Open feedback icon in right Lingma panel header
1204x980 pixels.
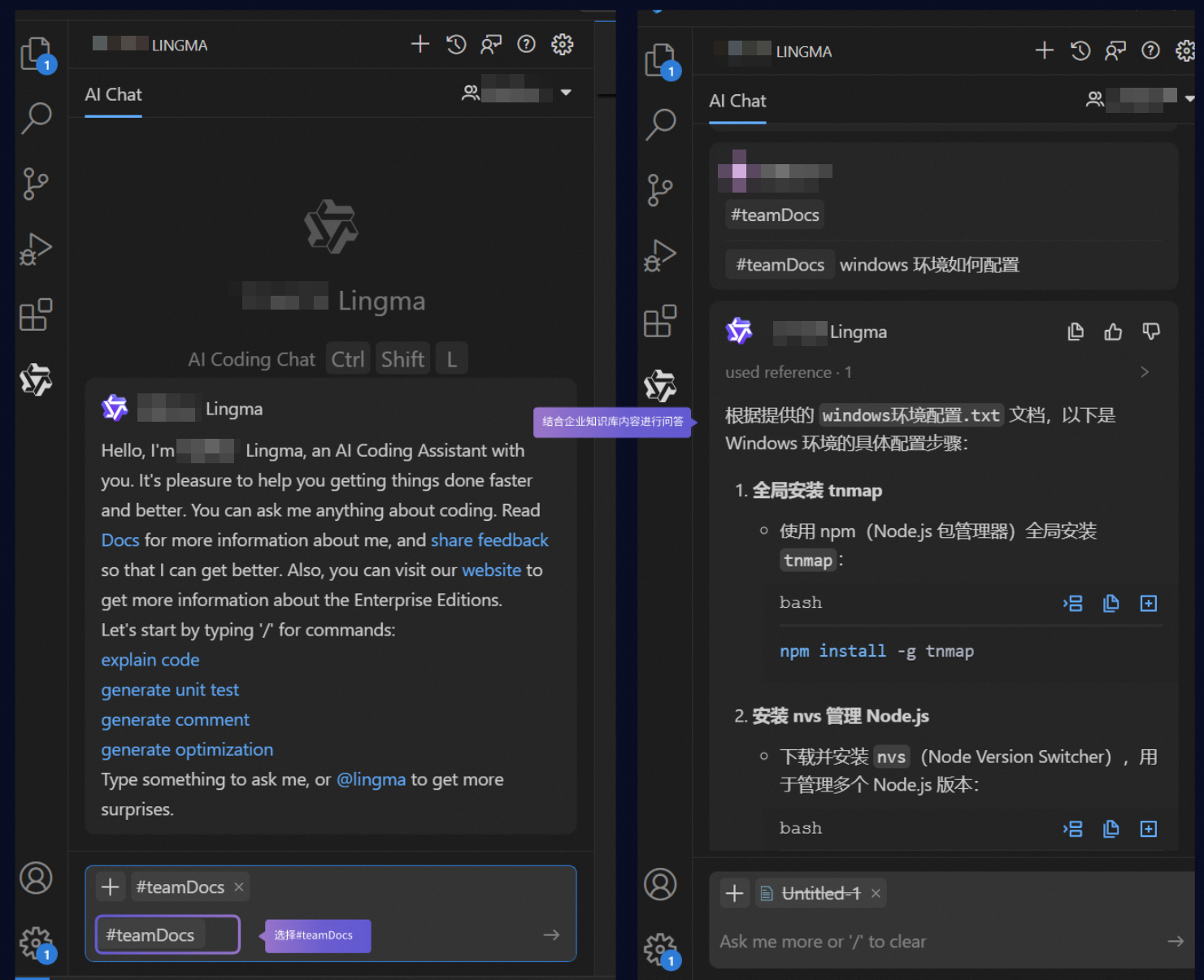click(1115, 50)
